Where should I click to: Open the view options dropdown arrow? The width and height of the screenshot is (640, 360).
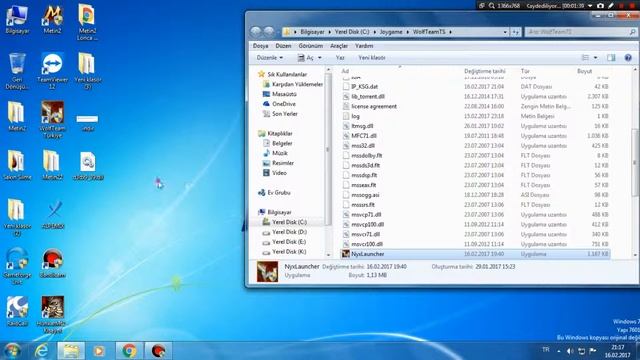click(x=596, y=58)
